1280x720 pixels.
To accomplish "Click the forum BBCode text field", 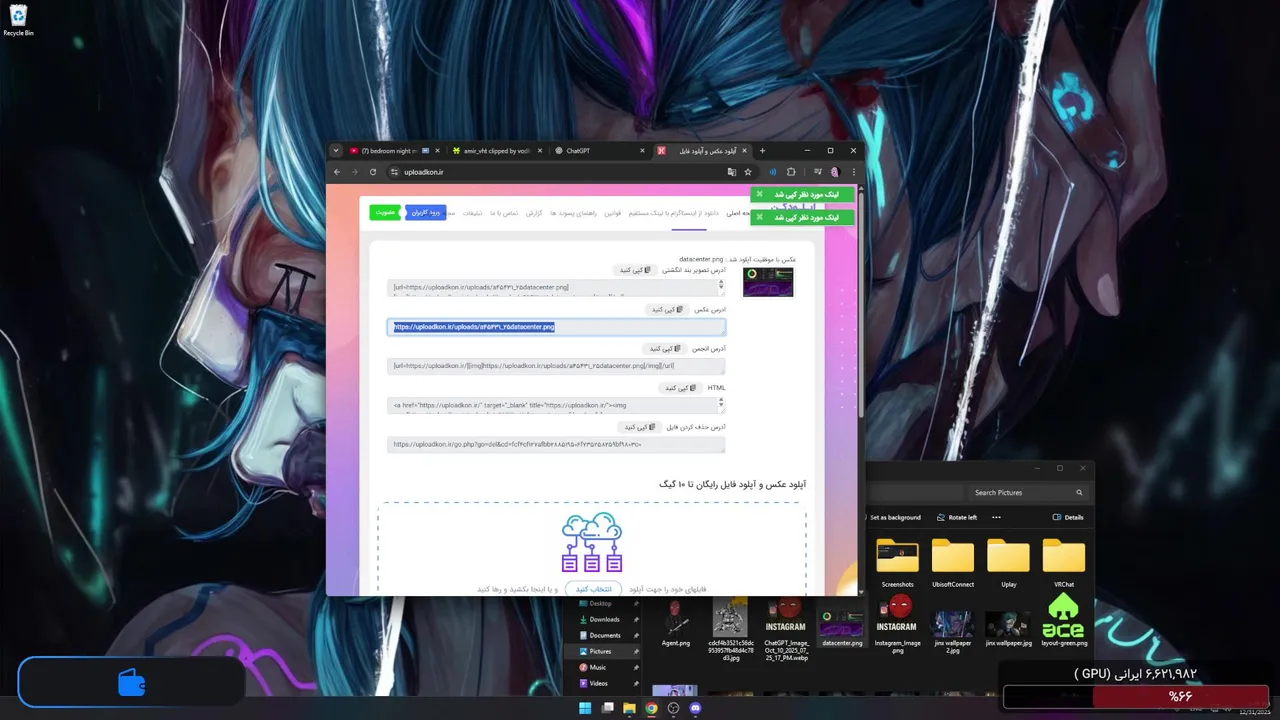I will [556, 366].
